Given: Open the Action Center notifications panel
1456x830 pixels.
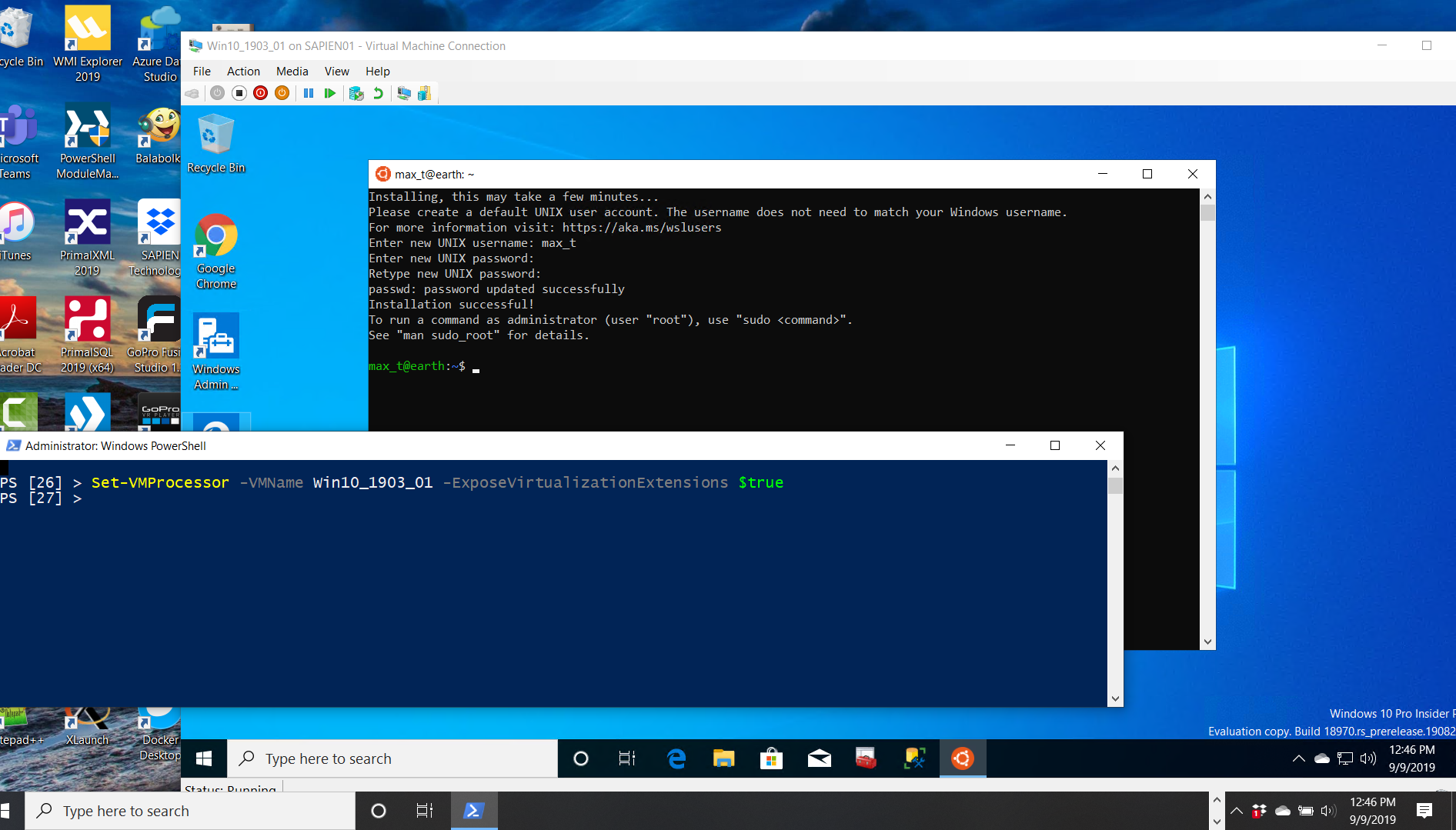Looking at the screenshot, I should click(1424, 810).
